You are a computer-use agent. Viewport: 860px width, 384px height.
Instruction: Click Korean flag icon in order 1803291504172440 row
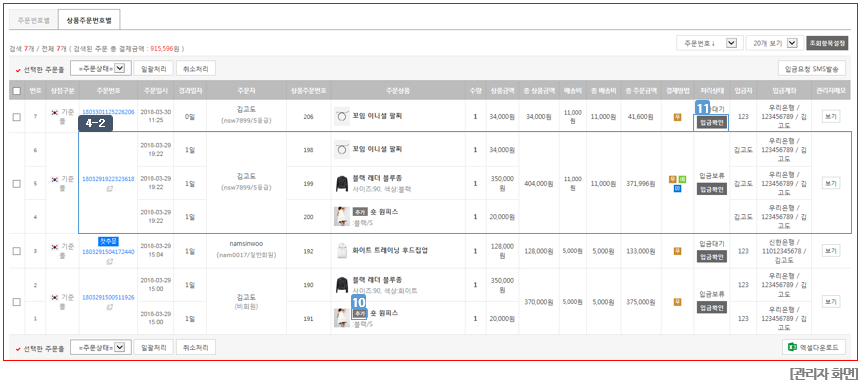(54, 247)
